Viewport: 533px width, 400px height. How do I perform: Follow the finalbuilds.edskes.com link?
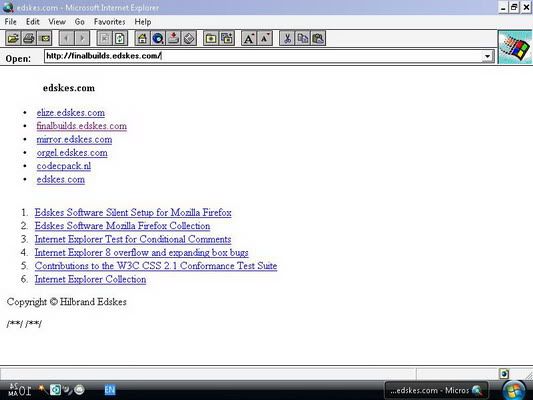(x=82, y=126)
